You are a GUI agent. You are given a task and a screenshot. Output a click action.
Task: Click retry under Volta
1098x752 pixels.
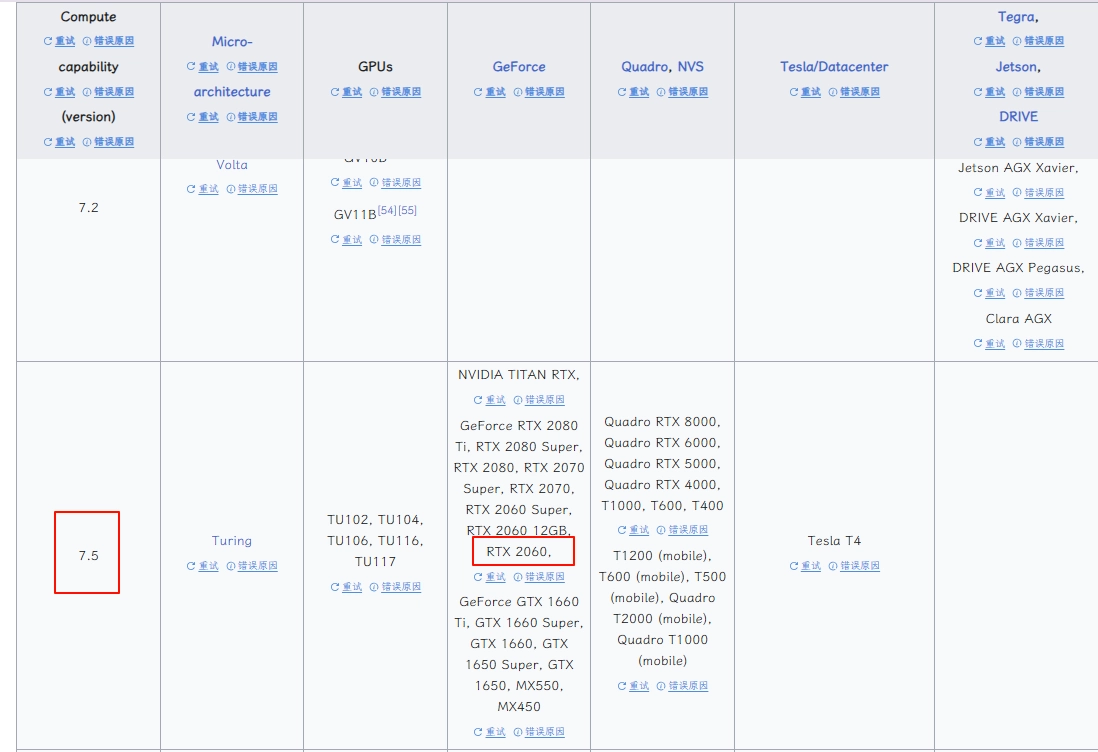(x=203, y=189)
